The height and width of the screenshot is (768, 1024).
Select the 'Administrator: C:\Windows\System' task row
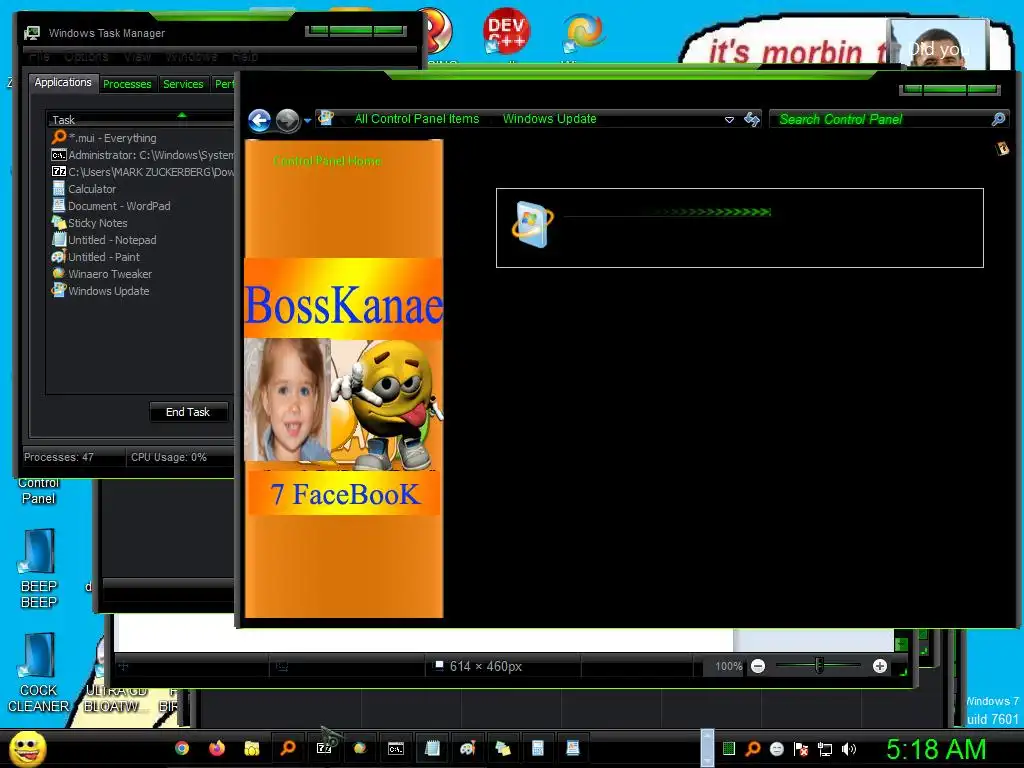click(x=142, y=155)
